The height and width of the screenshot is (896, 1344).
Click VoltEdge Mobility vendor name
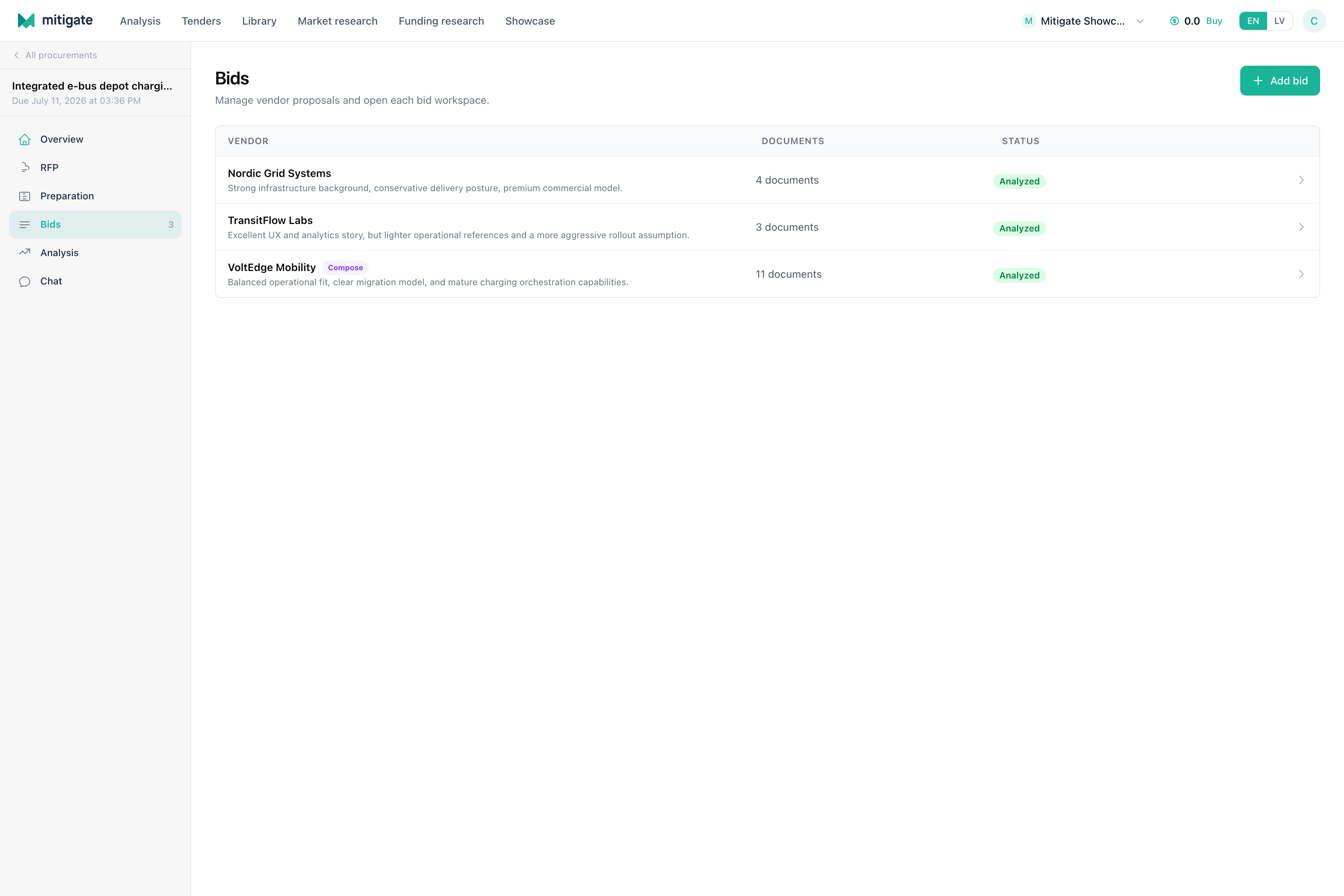(271, 267)
